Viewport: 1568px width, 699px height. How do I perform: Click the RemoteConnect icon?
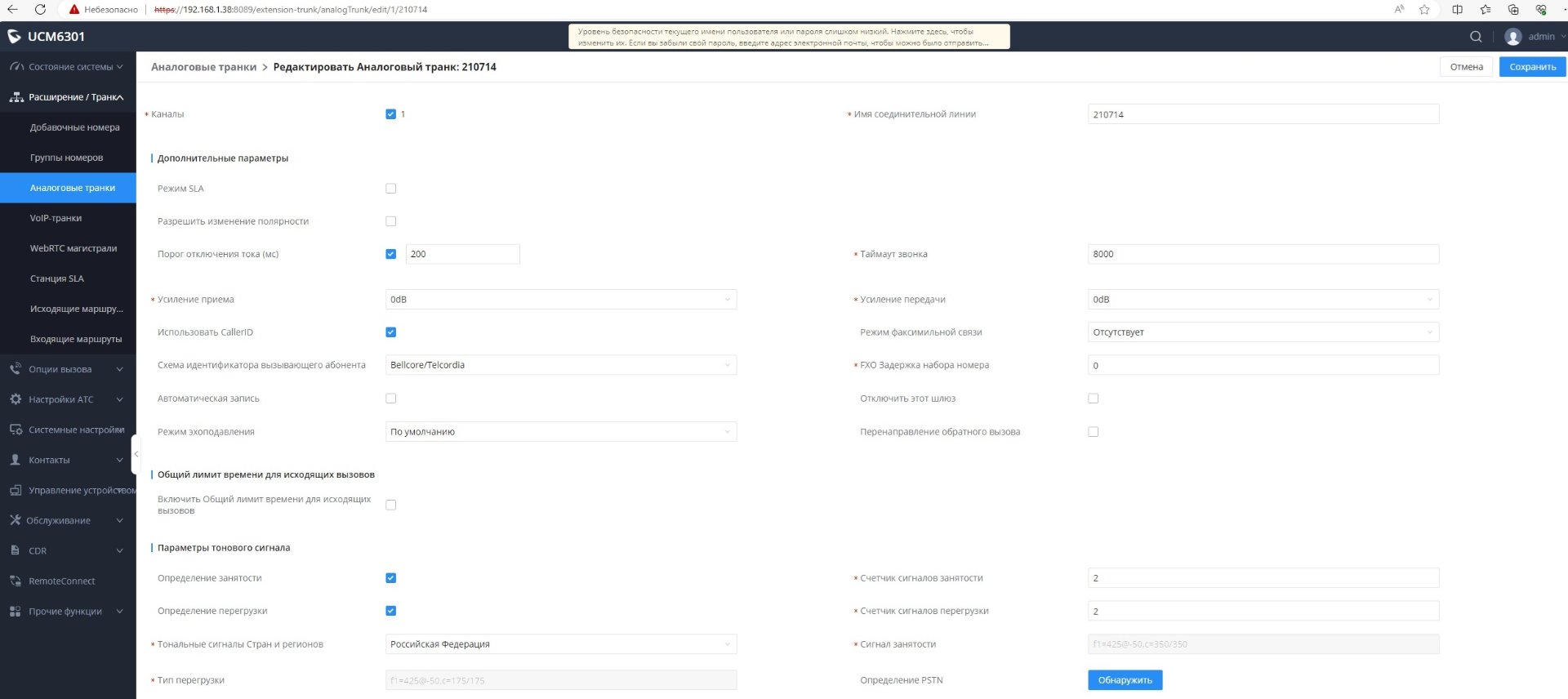click(16, 581)
